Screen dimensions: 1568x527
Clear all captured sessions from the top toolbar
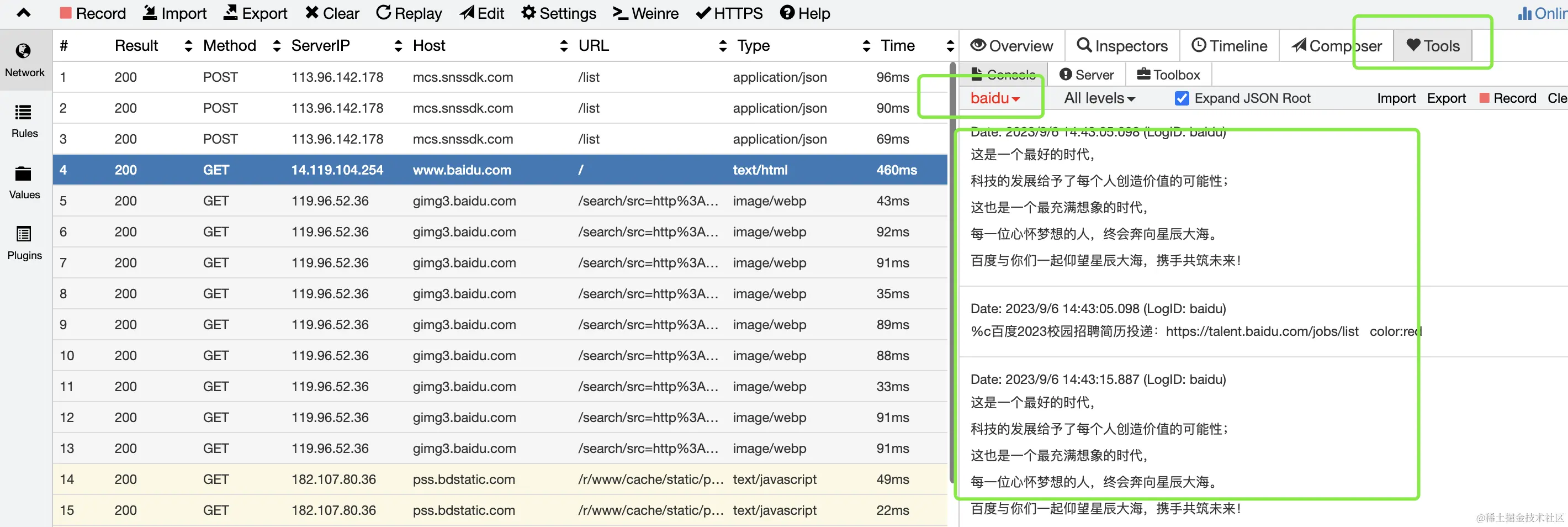(332, 13)
